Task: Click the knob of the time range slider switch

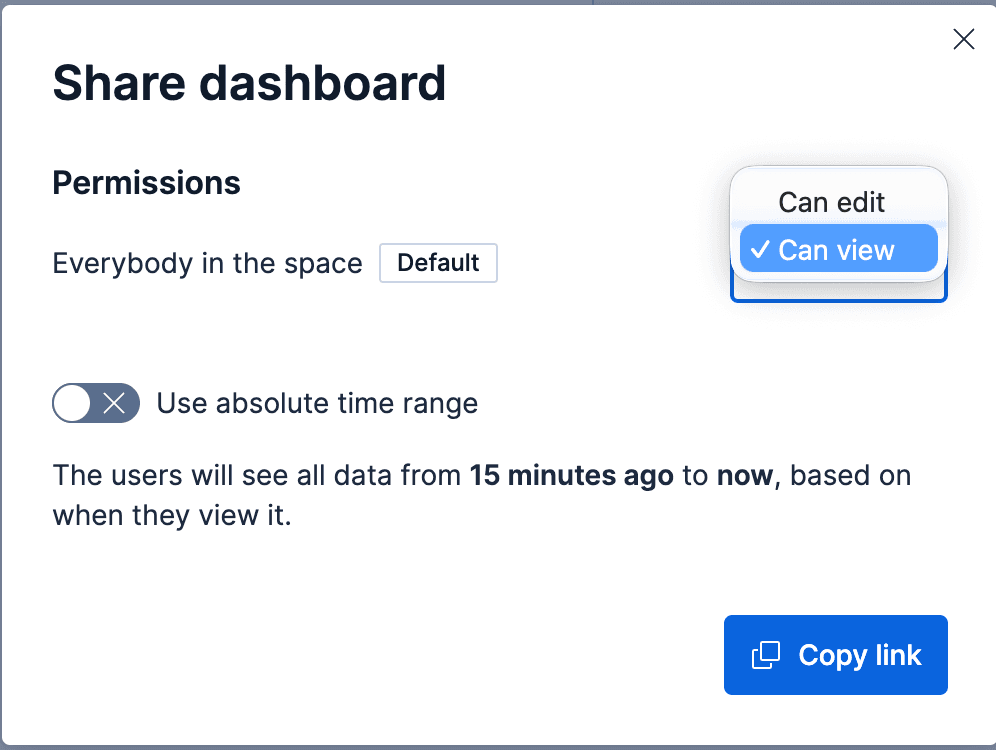Action: [x=70, y=403]
